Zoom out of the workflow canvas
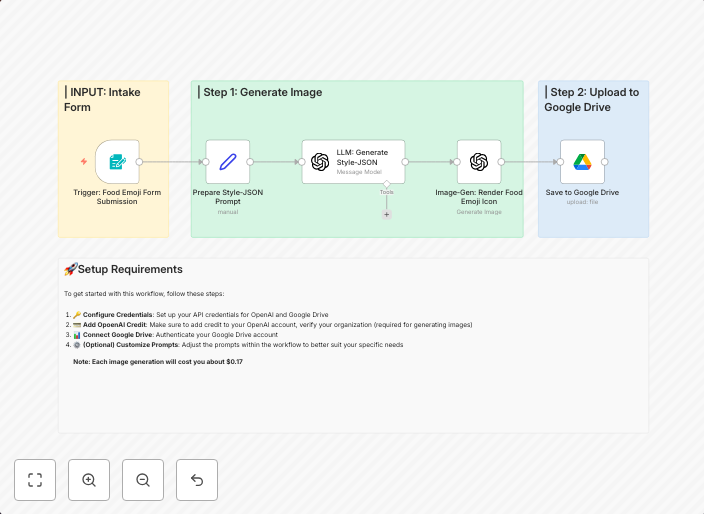Image resolution: width=704 pixels, height=514 pixels. click(x=143, y=480)
